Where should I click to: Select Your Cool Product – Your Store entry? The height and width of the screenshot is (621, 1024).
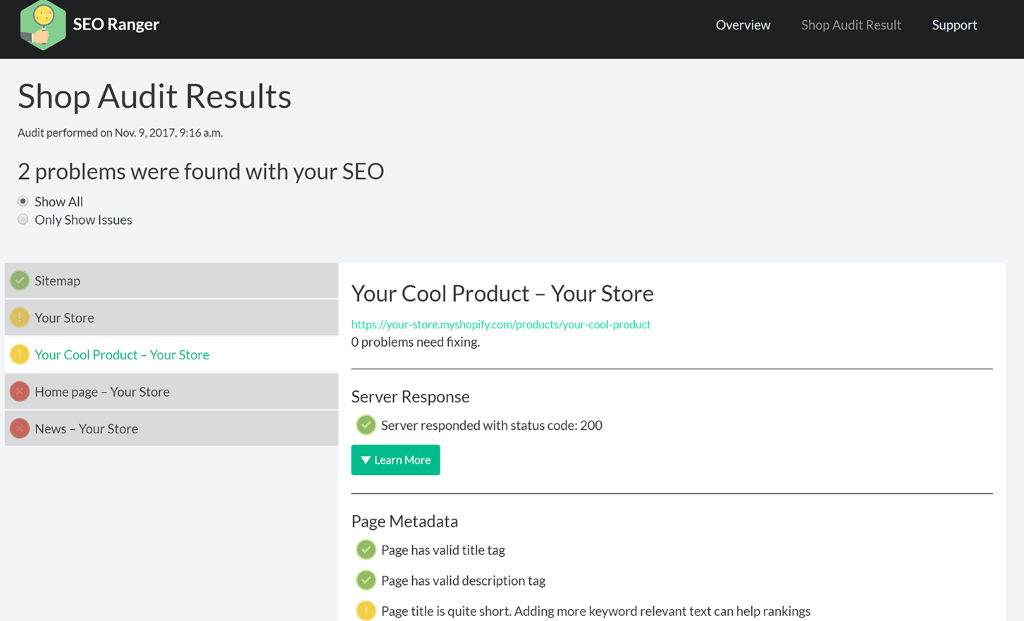click(x=122, y=355)
